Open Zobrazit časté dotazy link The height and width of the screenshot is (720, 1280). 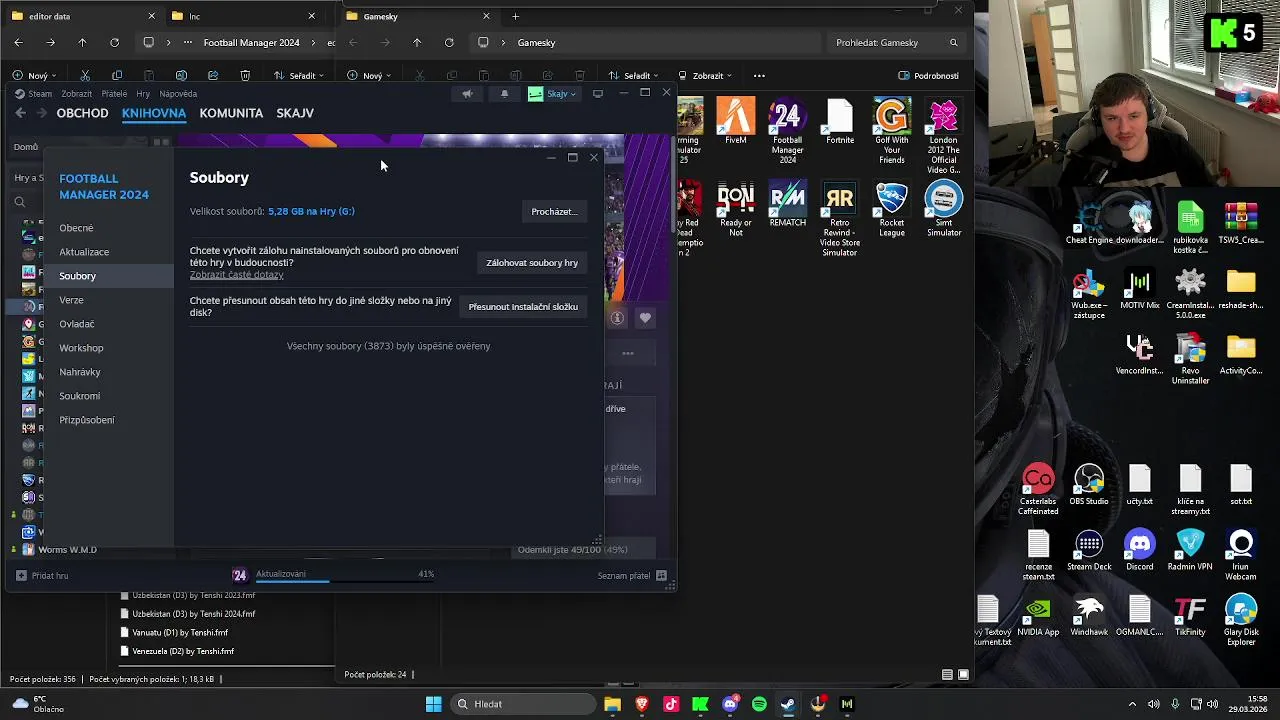pyautogui.click(x=236, y=275)
